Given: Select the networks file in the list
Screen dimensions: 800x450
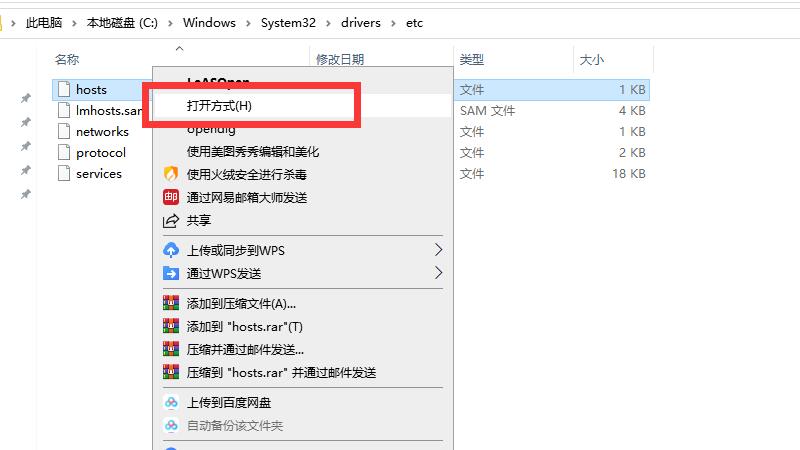Looking at the screenshot, I should coord(102,131).
